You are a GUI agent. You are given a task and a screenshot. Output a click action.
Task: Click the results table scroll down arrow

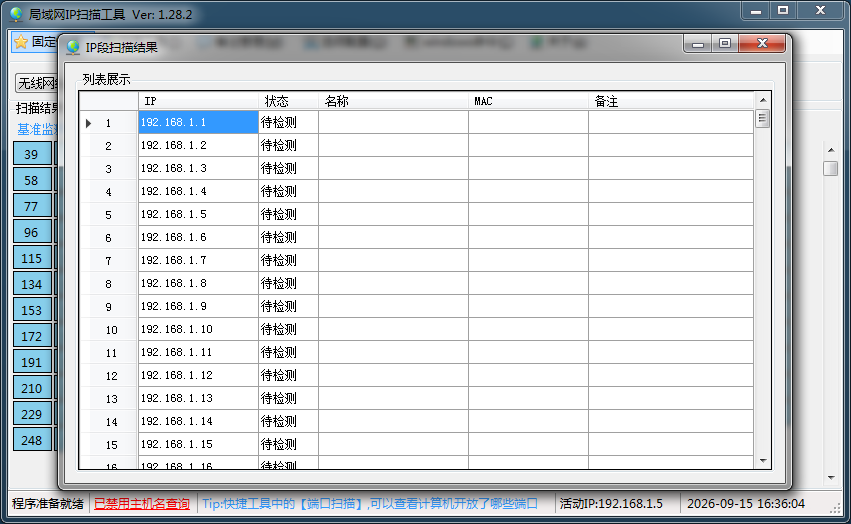763,460
